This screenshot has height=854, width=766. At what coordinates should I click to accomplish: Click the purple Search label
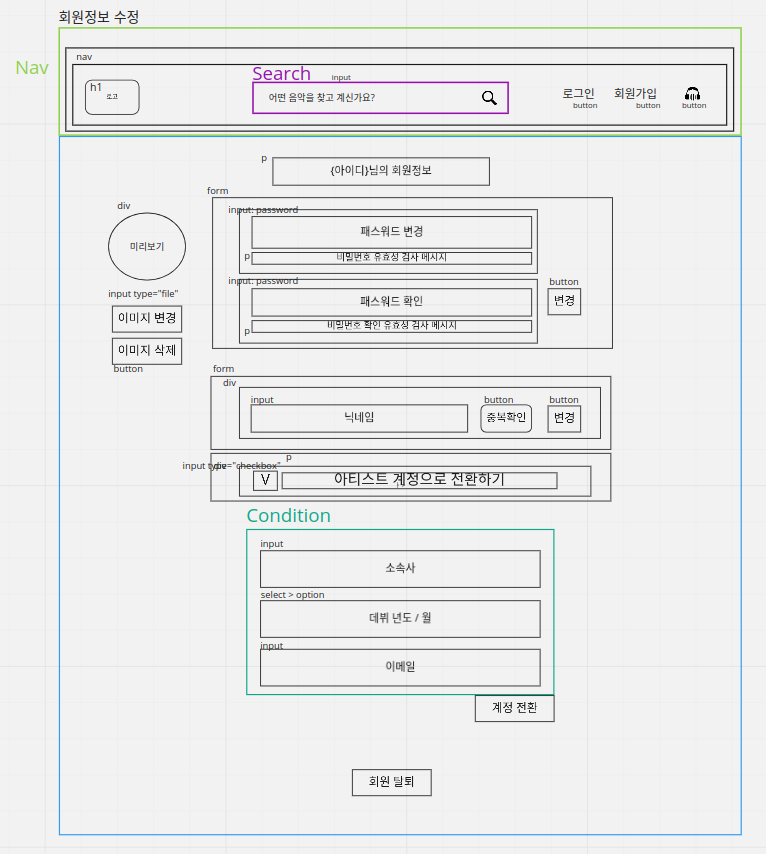[281, 74]
